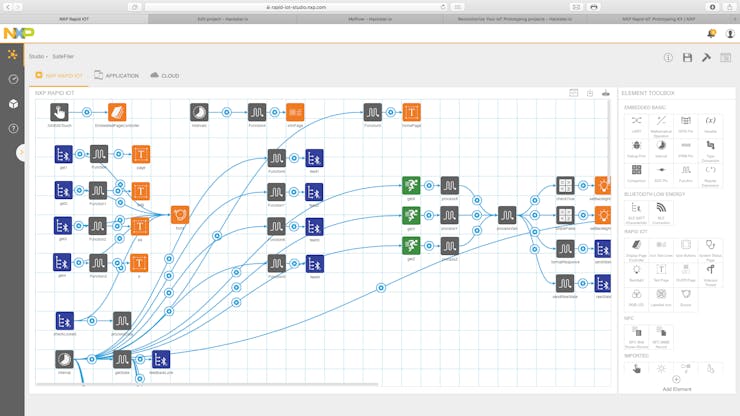
Task: Pick the RGB LED element
Action: (637, 298)
